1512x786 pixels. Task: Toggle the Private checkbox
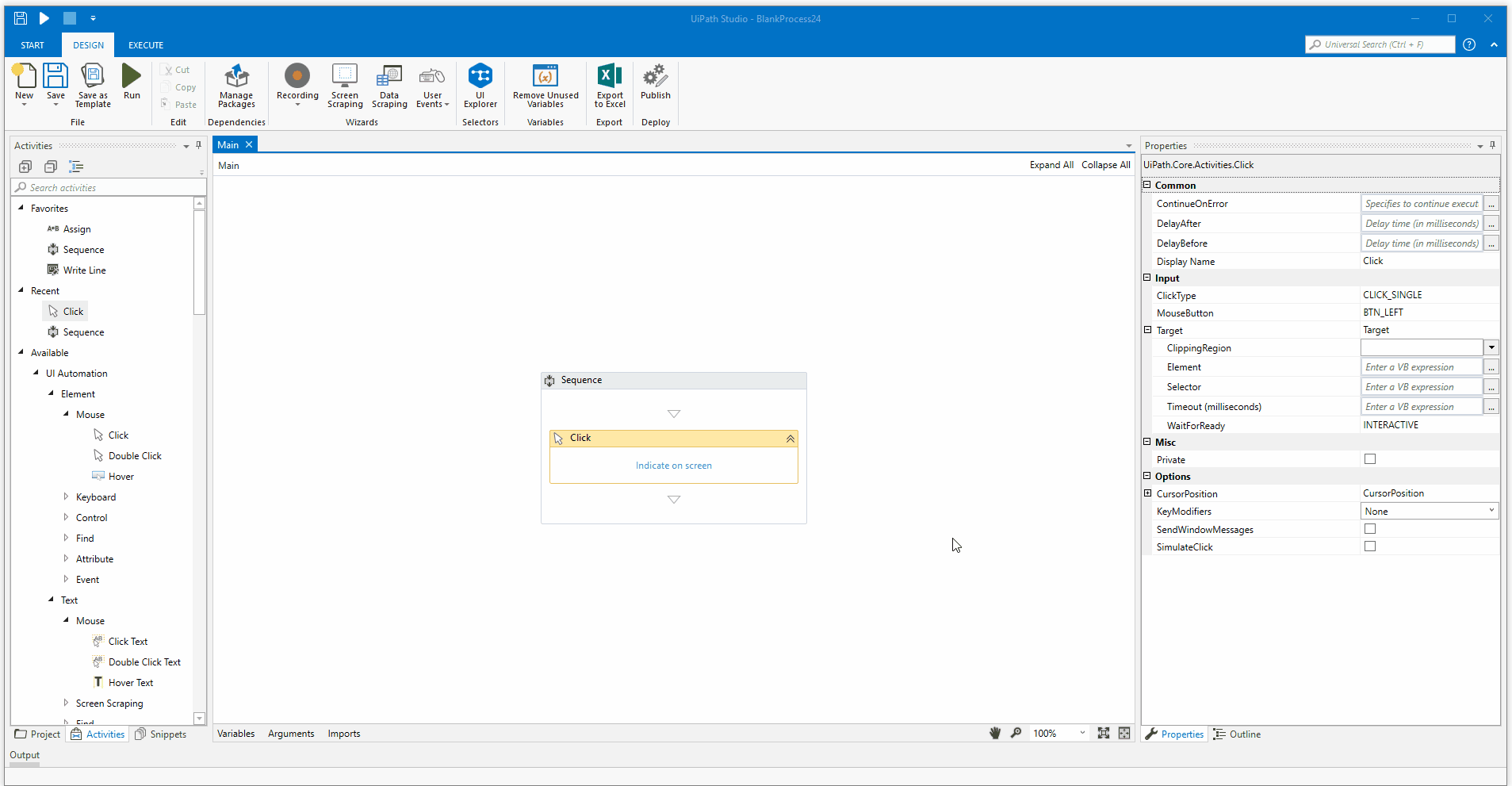pos(1370,459)
